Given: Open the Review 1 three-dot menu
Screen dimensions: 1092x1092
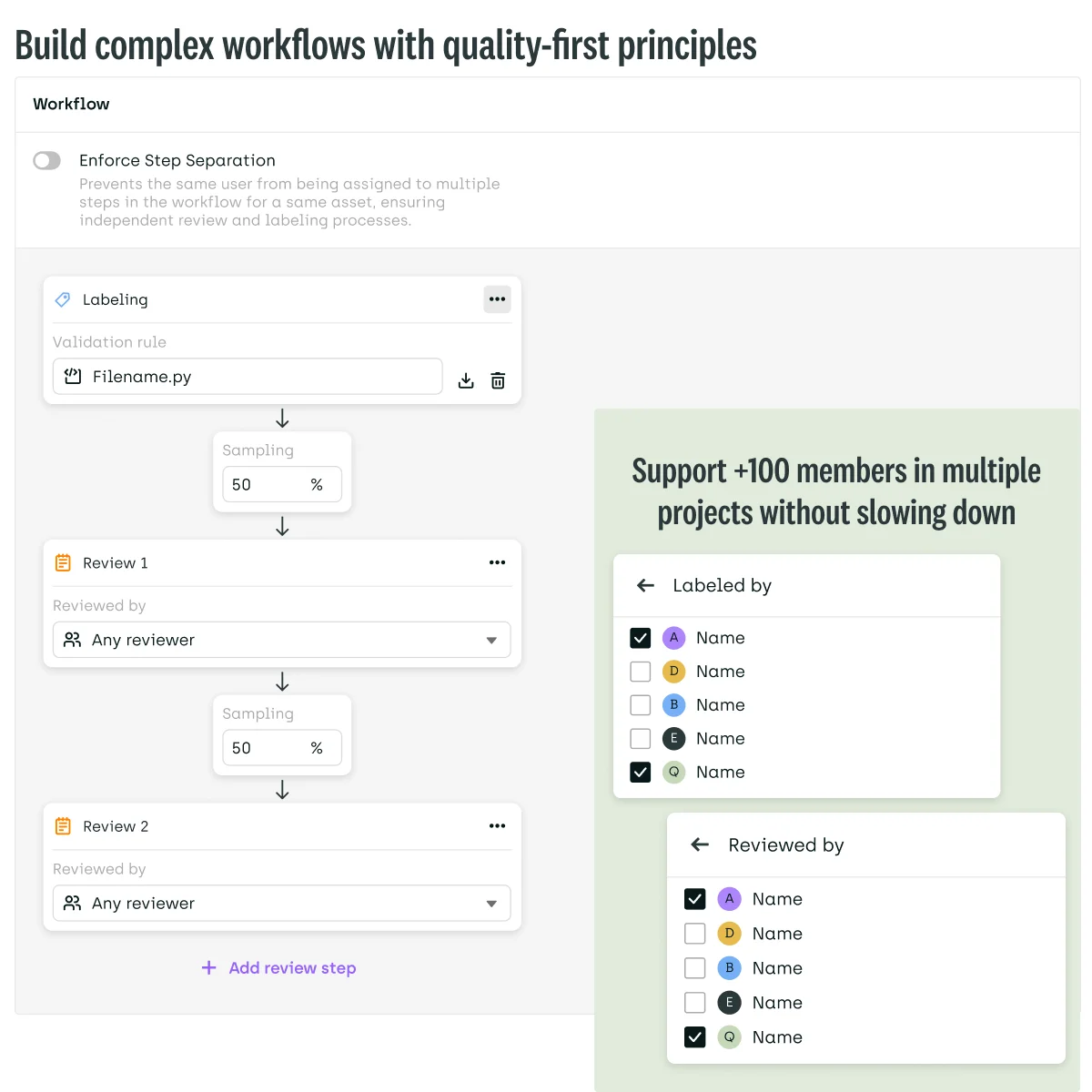Looking at the screenshot, I should (x=497, y=562).
